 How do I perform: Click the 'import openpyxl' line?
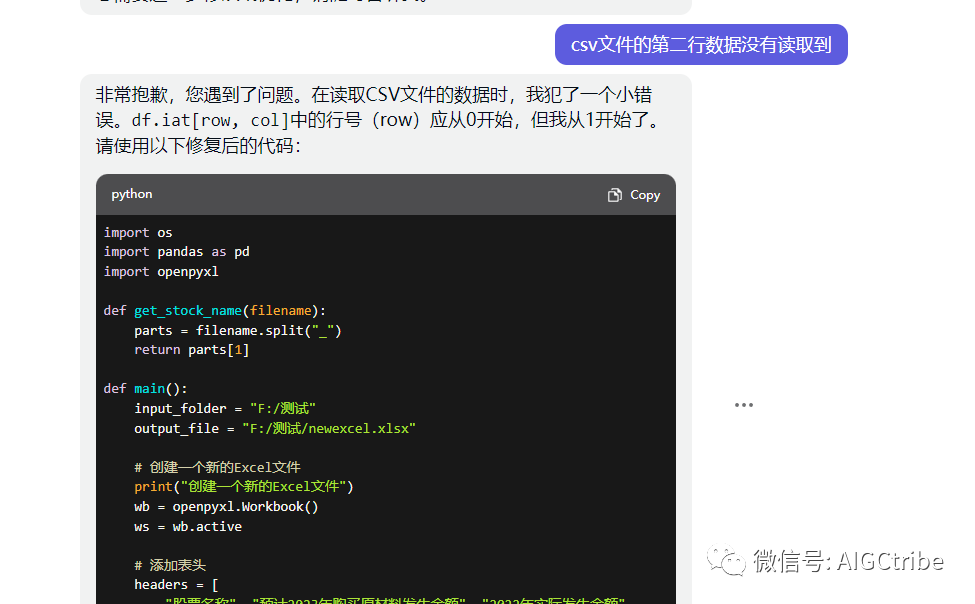[x=161, y=272]
